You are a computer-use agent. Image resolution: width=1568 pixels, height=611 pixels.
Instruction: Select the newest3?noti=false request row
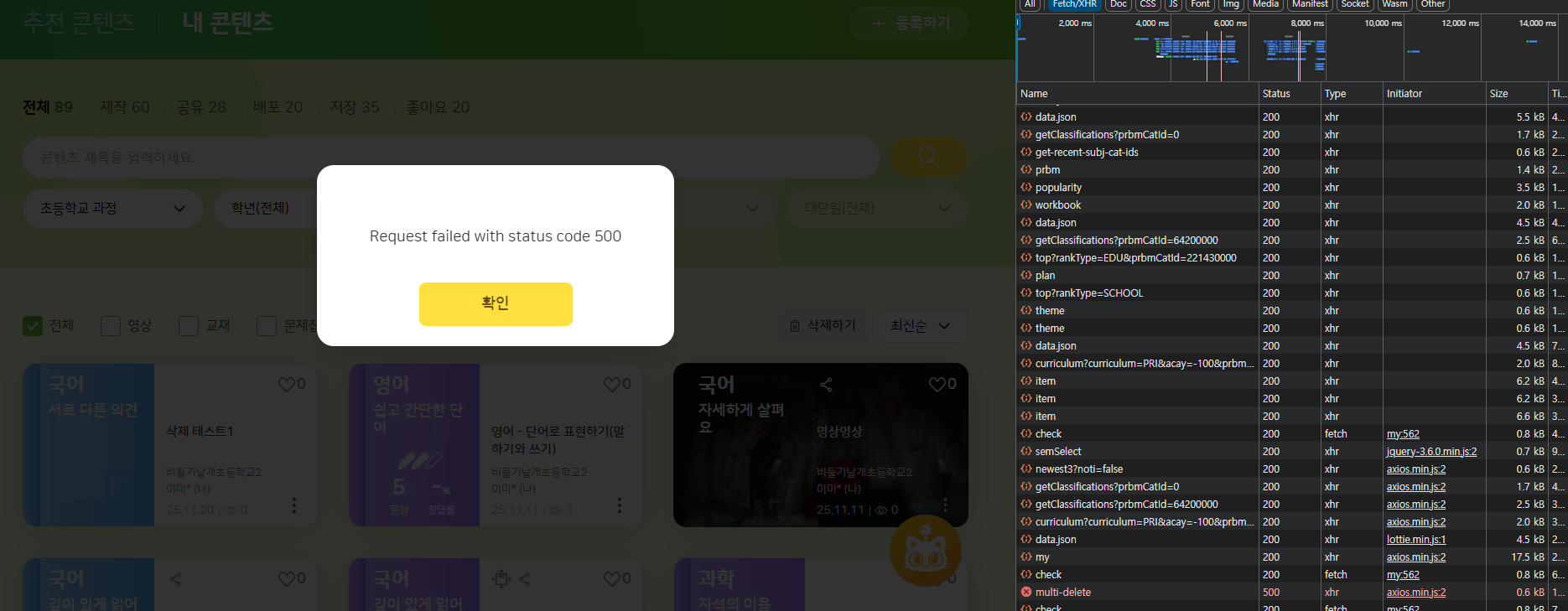[x=1292, y=469]
